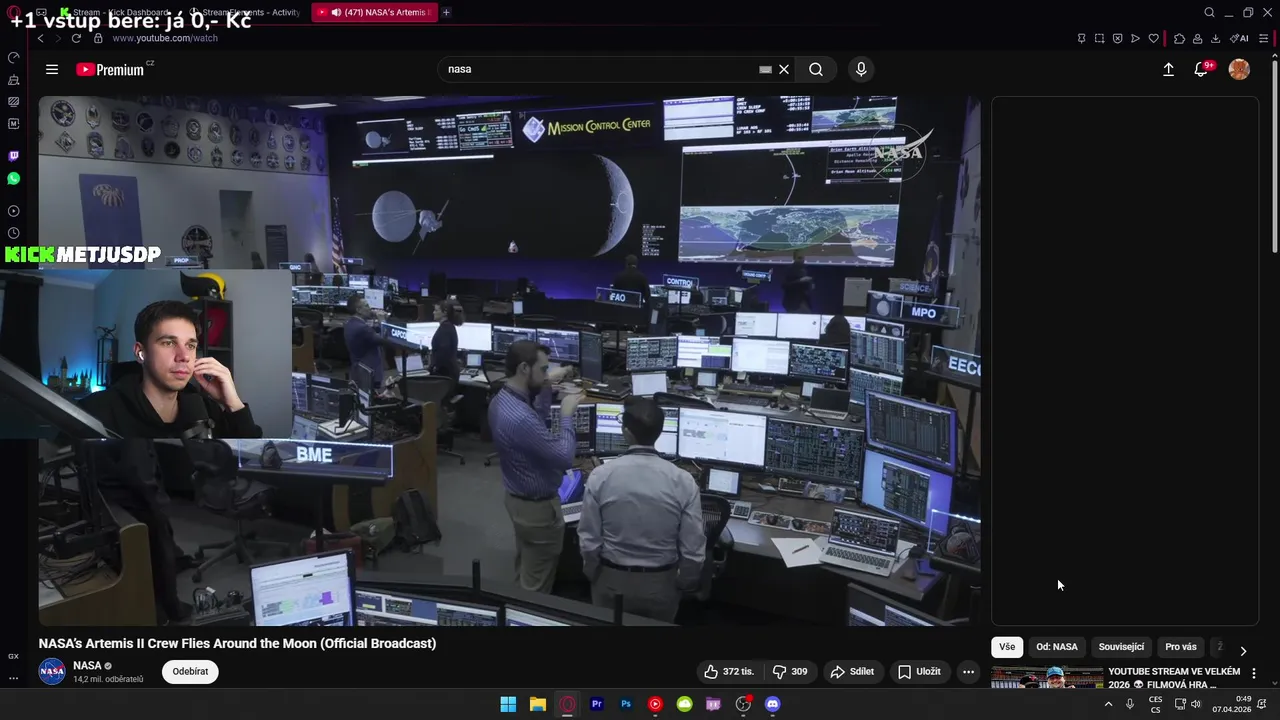Reload the page with the browser refresh button
1280x720 pixels.
pos(76,38)
